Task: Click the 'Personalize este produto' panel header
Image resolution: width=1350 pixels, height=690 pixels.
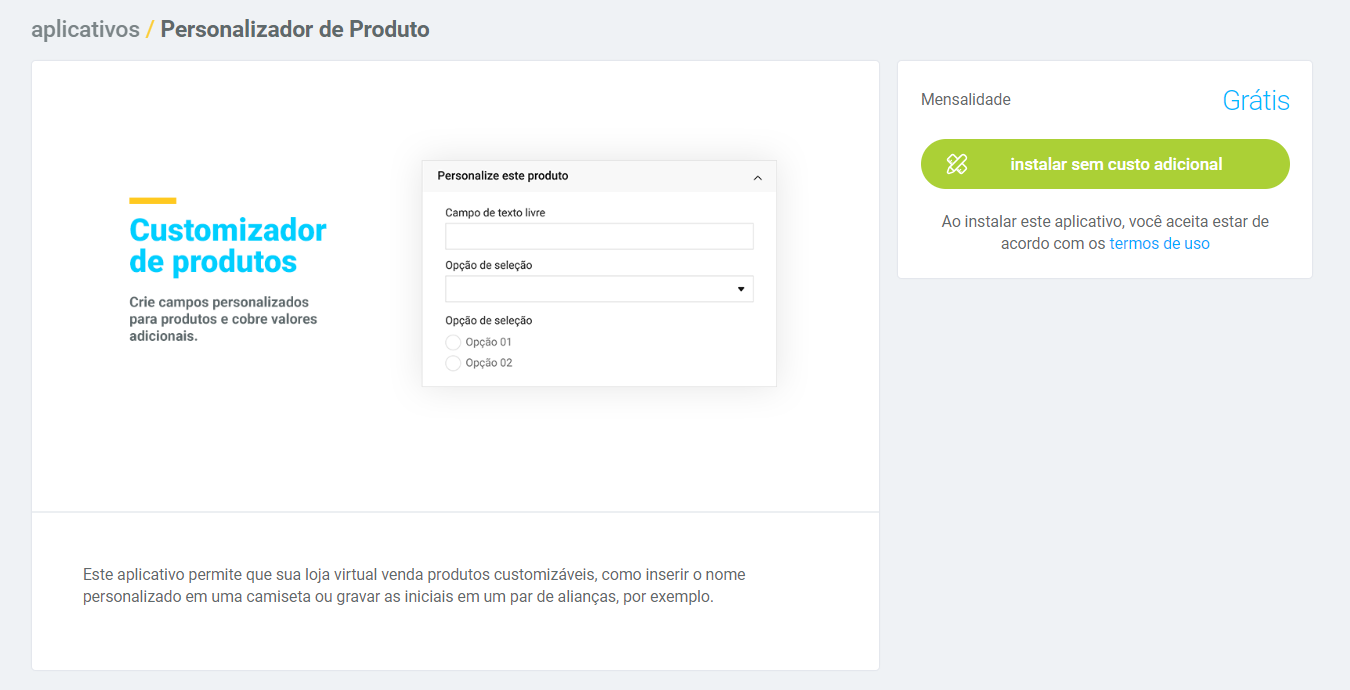Action: [x=502, y=176]
